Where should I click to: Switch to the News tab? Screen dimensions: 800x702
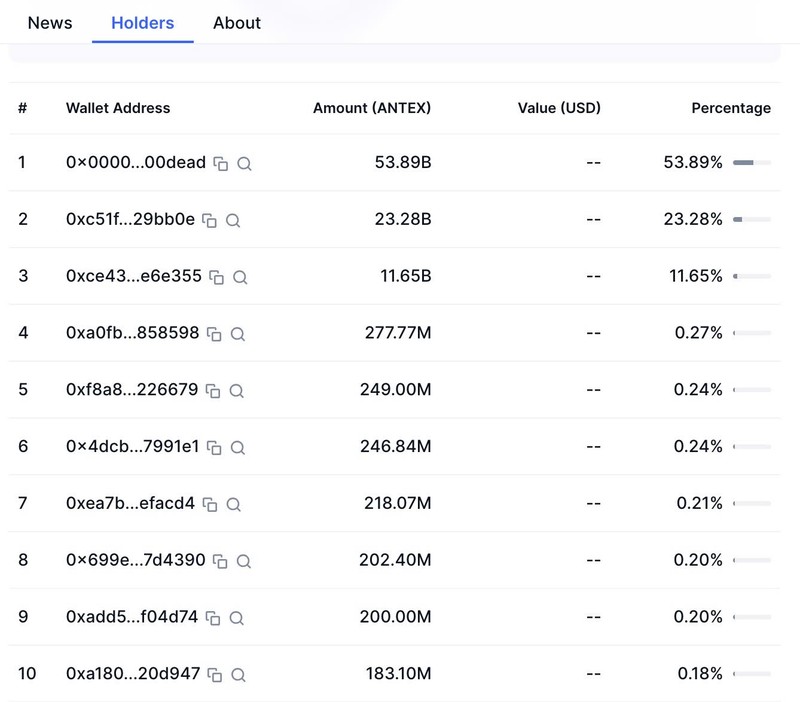(x=50, y=23)
